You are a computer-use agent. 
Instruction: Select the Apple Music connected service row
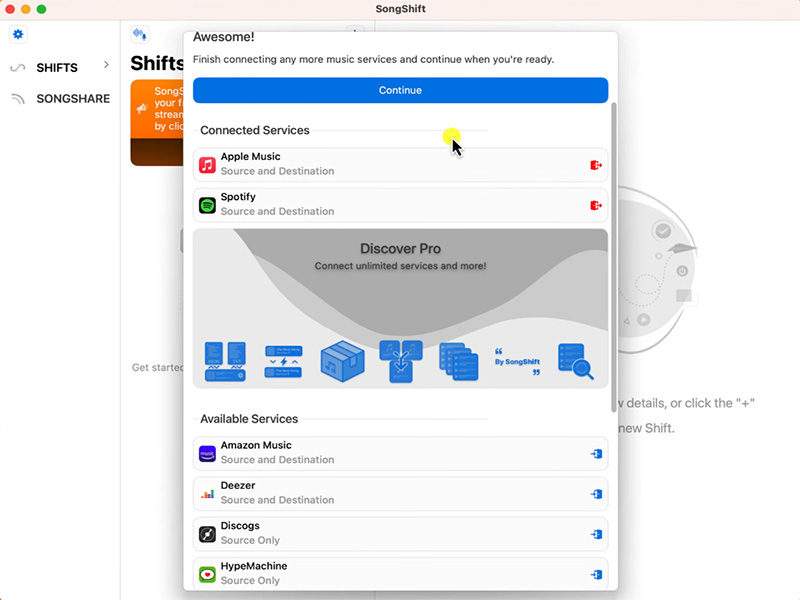click(401, 165)
